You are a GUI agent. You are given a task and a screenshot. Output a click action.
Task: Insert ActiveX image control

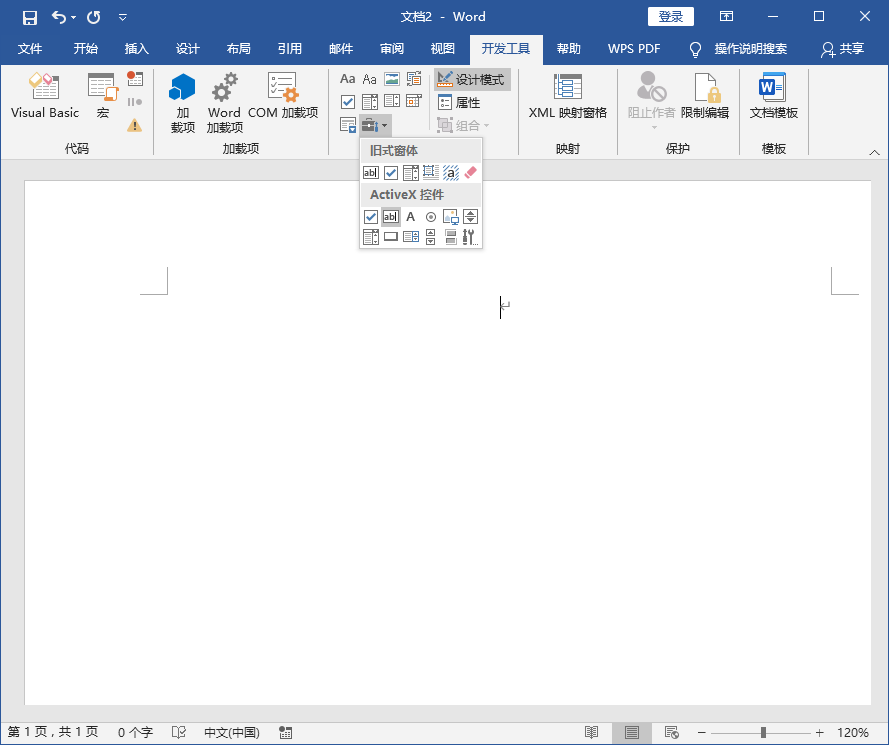(451, 217)
